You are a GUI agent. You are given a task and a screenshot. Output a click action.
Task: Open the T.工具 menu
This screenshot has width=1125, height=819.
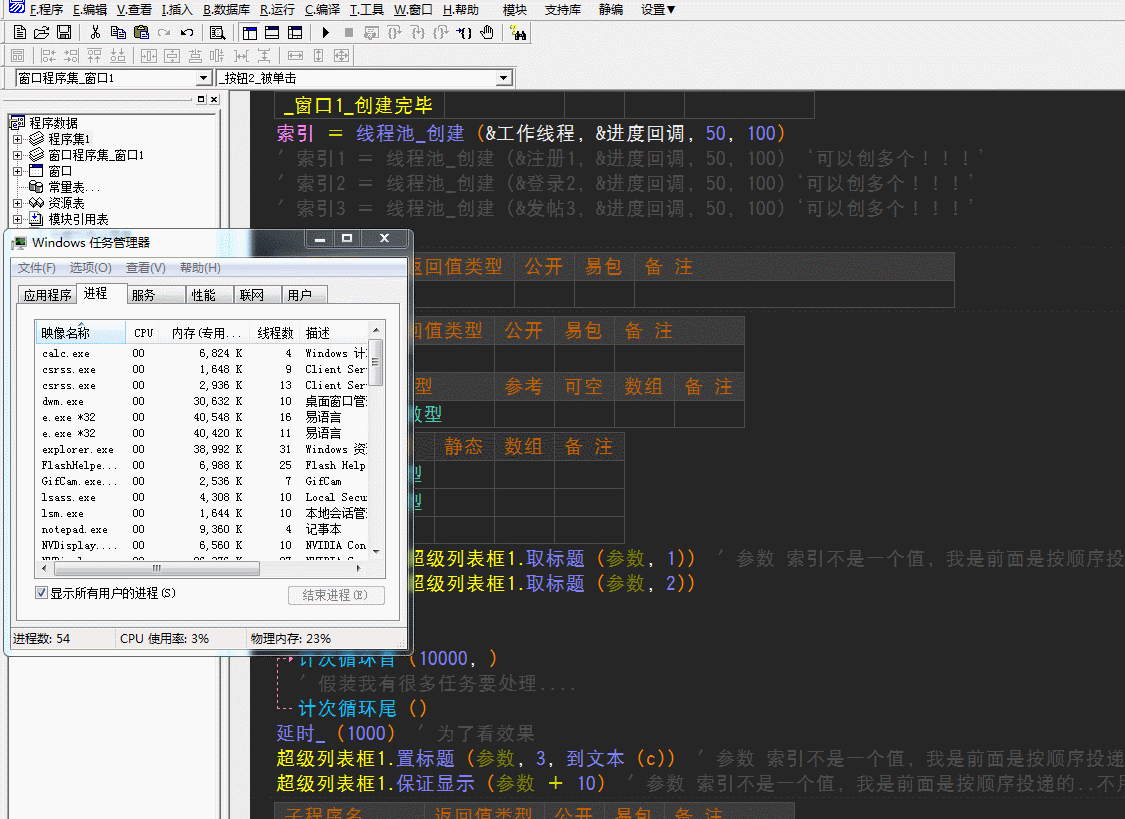pyautogui.click(x=367, y=9)
